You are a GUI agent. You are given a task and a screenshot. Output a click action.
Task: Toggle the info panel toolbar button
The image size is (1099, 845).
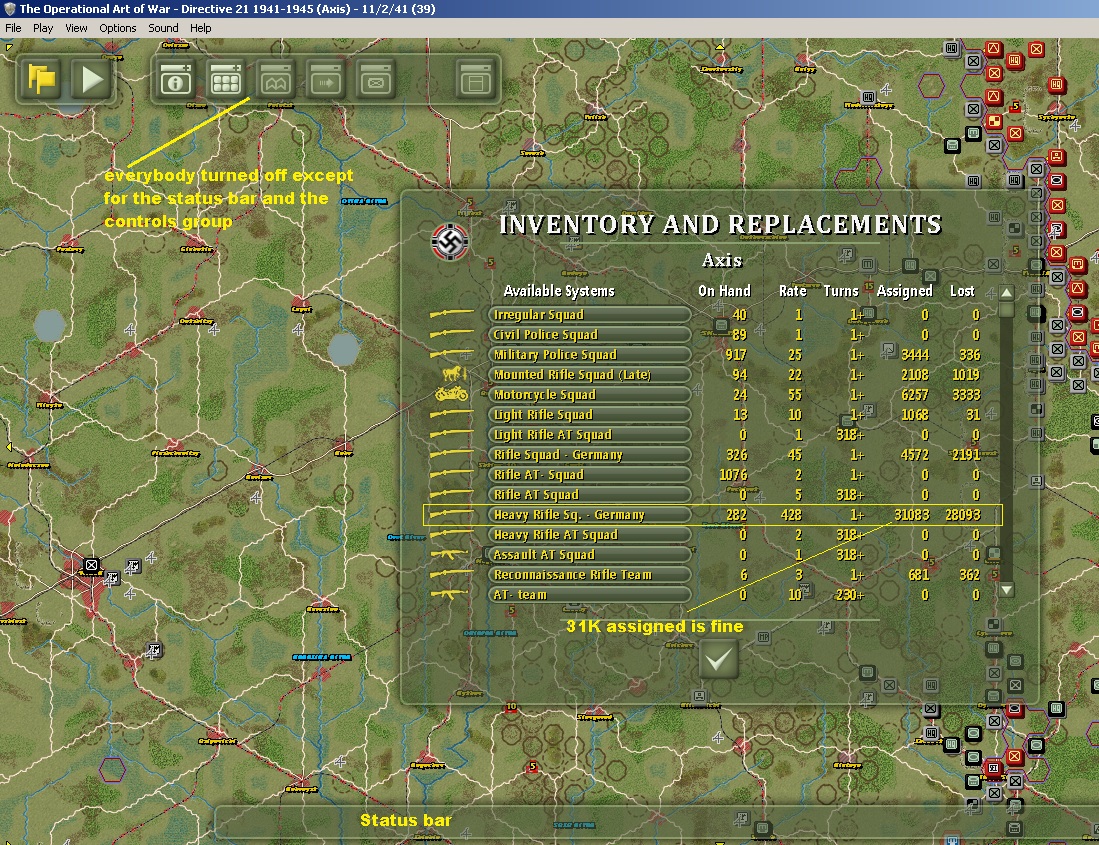coord(175,79)
